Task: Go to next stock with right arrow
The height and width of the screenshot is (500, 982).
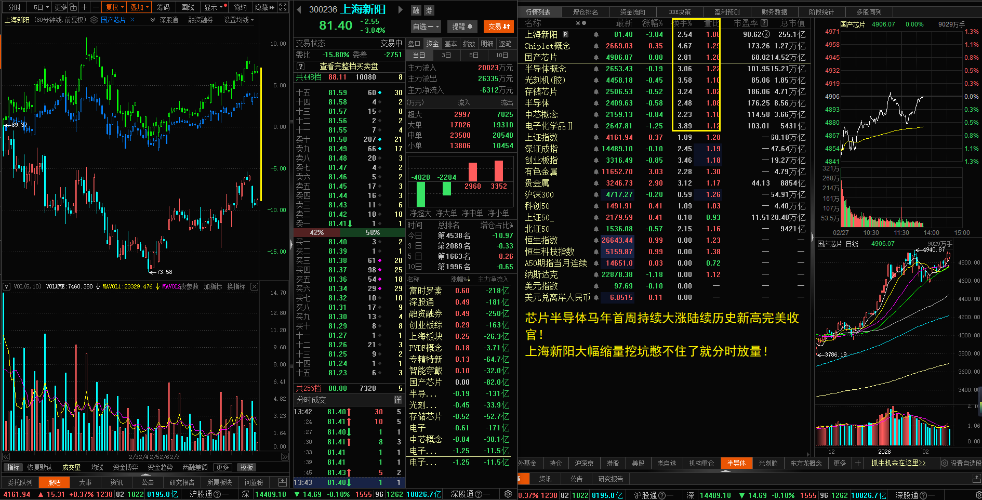Action: pyautogui.click(x=400, y=9)
